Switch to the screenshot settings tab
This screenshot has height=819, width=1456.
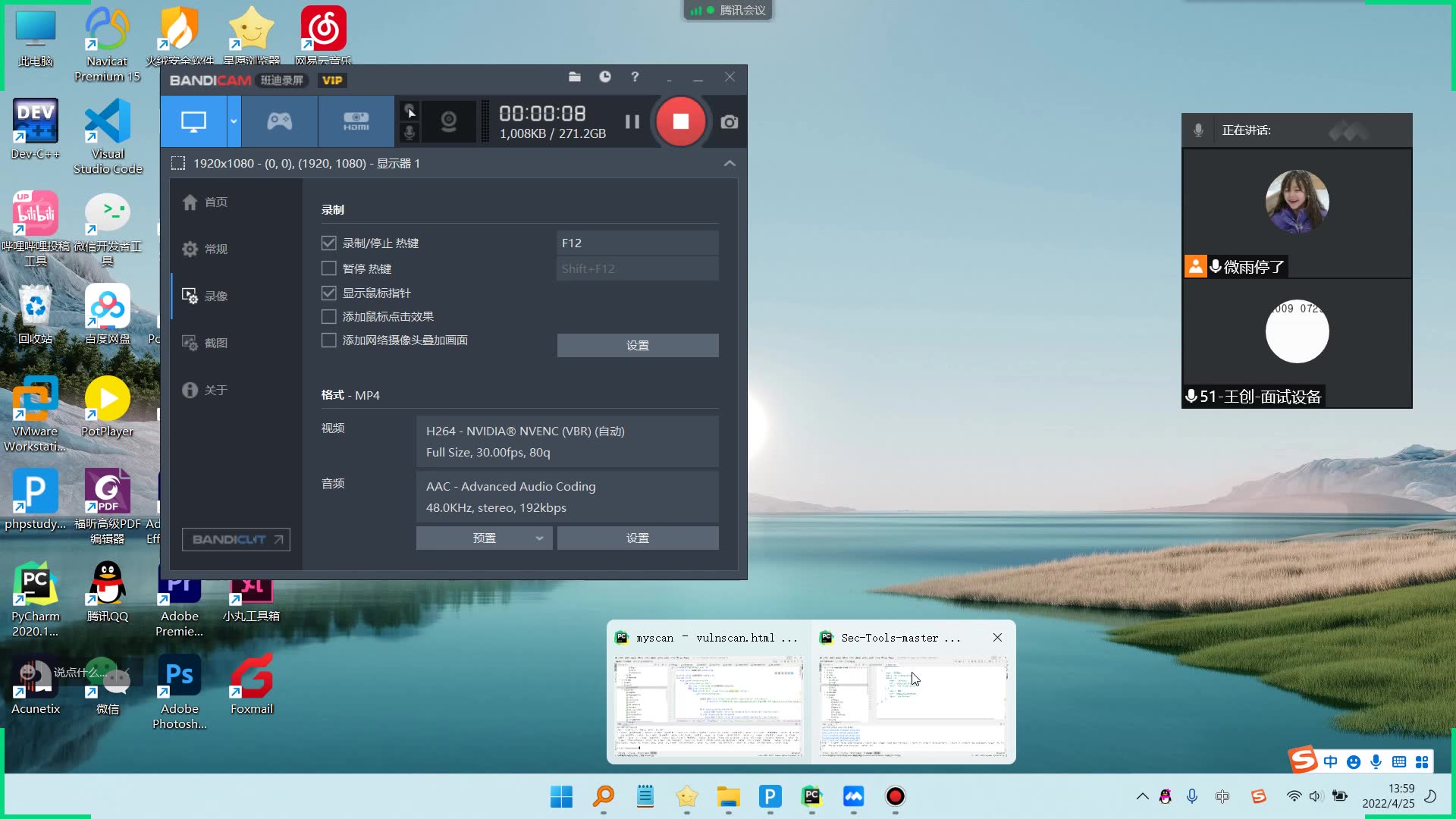tap(215, 343)
